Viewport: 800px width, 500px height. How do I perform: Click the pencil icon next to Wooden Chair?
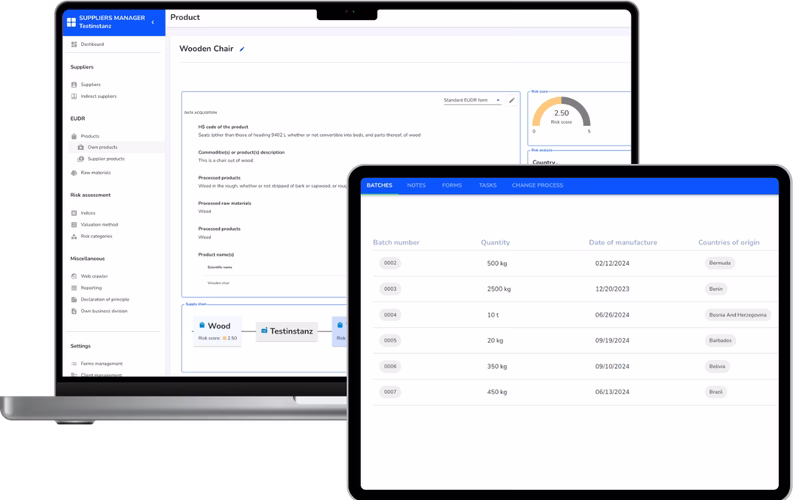pos(242,49)
